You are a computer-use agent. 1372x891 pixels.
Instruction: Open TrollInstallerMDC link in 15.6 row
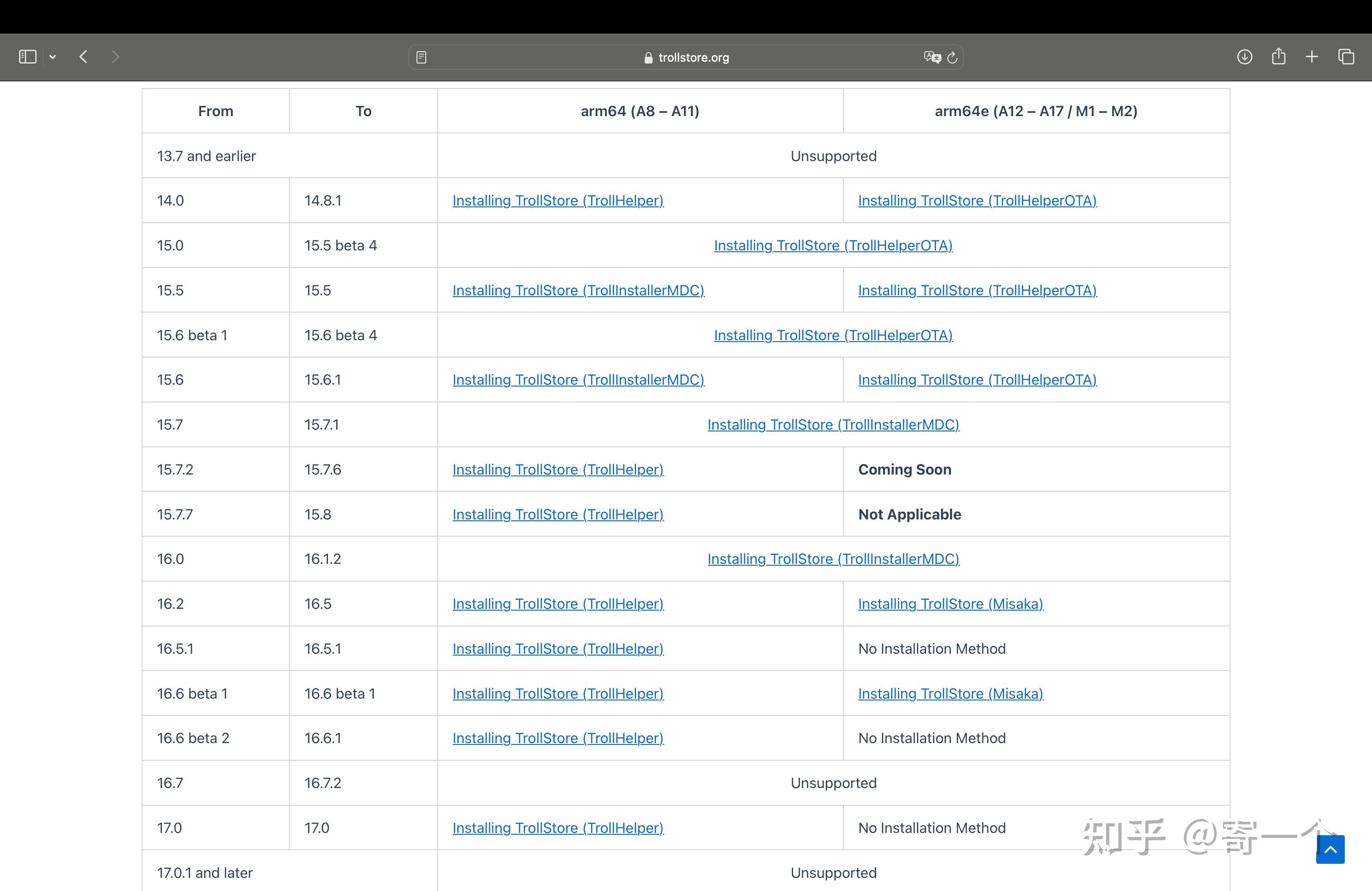pyautogui.click(x=578, y=380)
